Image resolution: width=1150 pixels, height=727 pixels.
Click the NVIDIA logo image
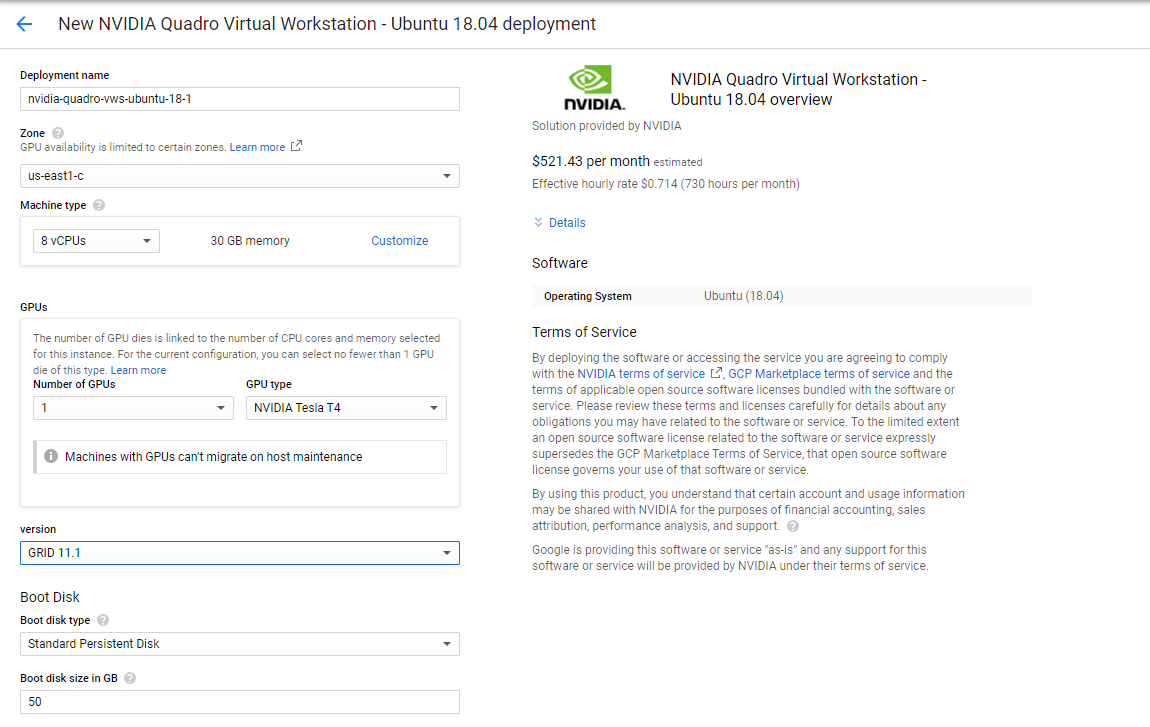point(593,88)
